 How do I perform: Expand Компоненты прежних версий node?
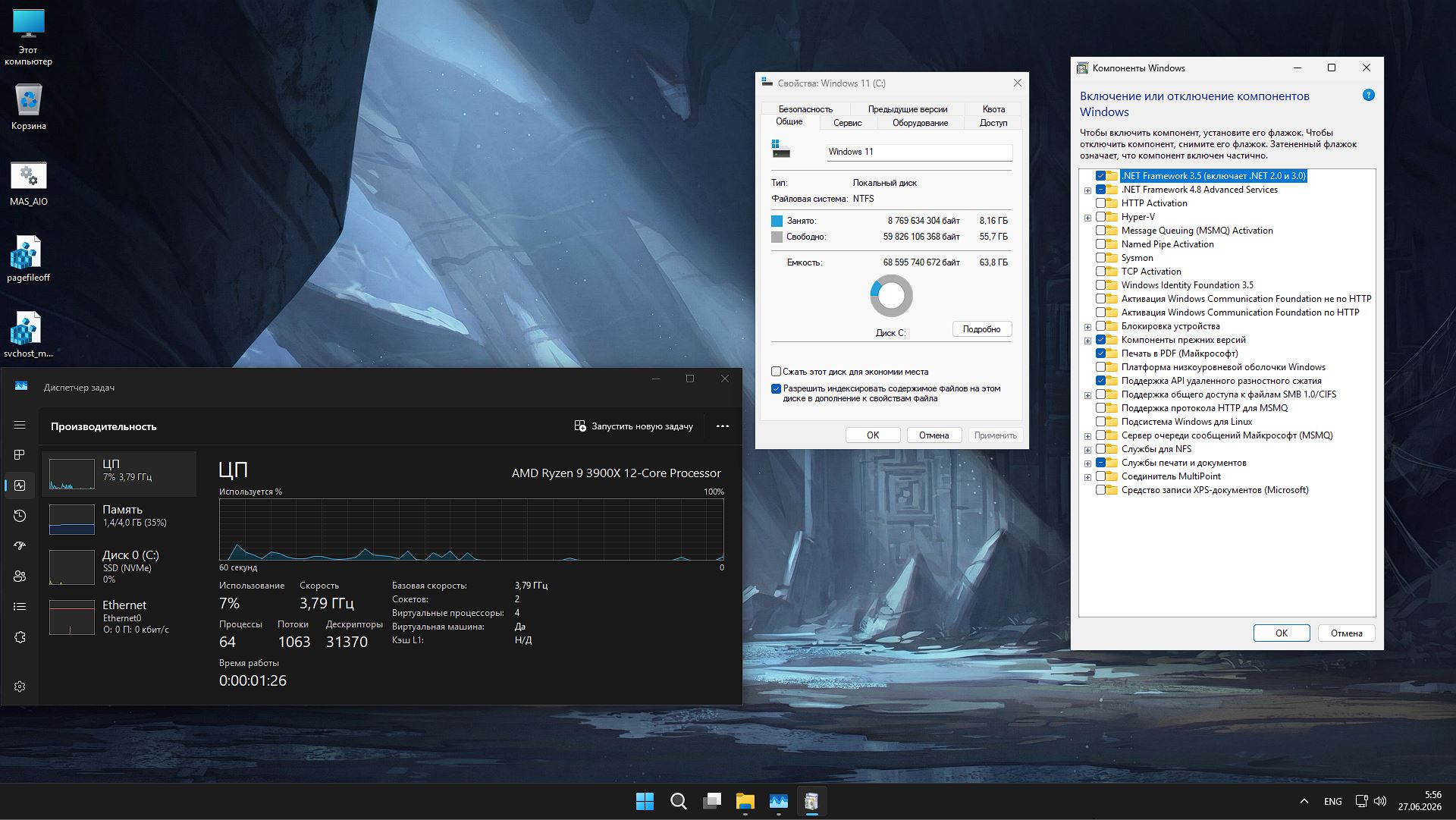(1087, 341)
